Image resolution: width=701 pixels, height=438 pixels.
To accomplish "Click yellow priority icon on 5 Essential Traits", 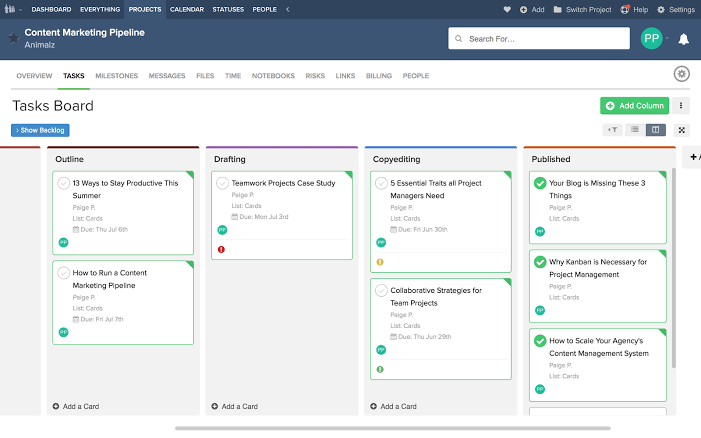I will coord(380,262).
